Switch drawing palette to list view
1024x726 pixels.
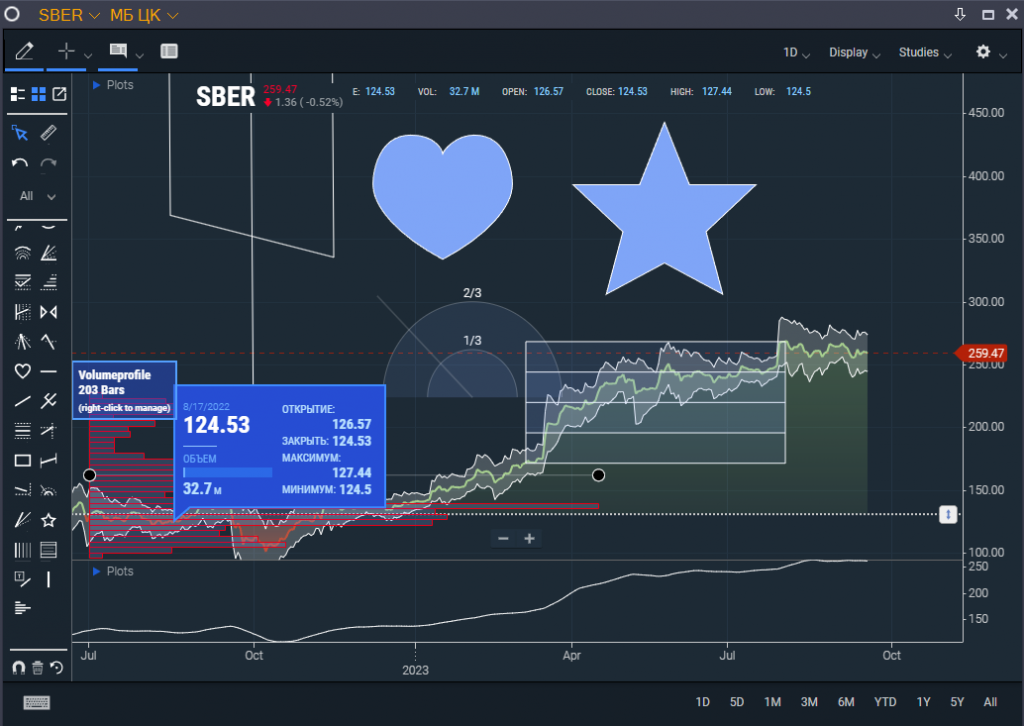[18, 94]
